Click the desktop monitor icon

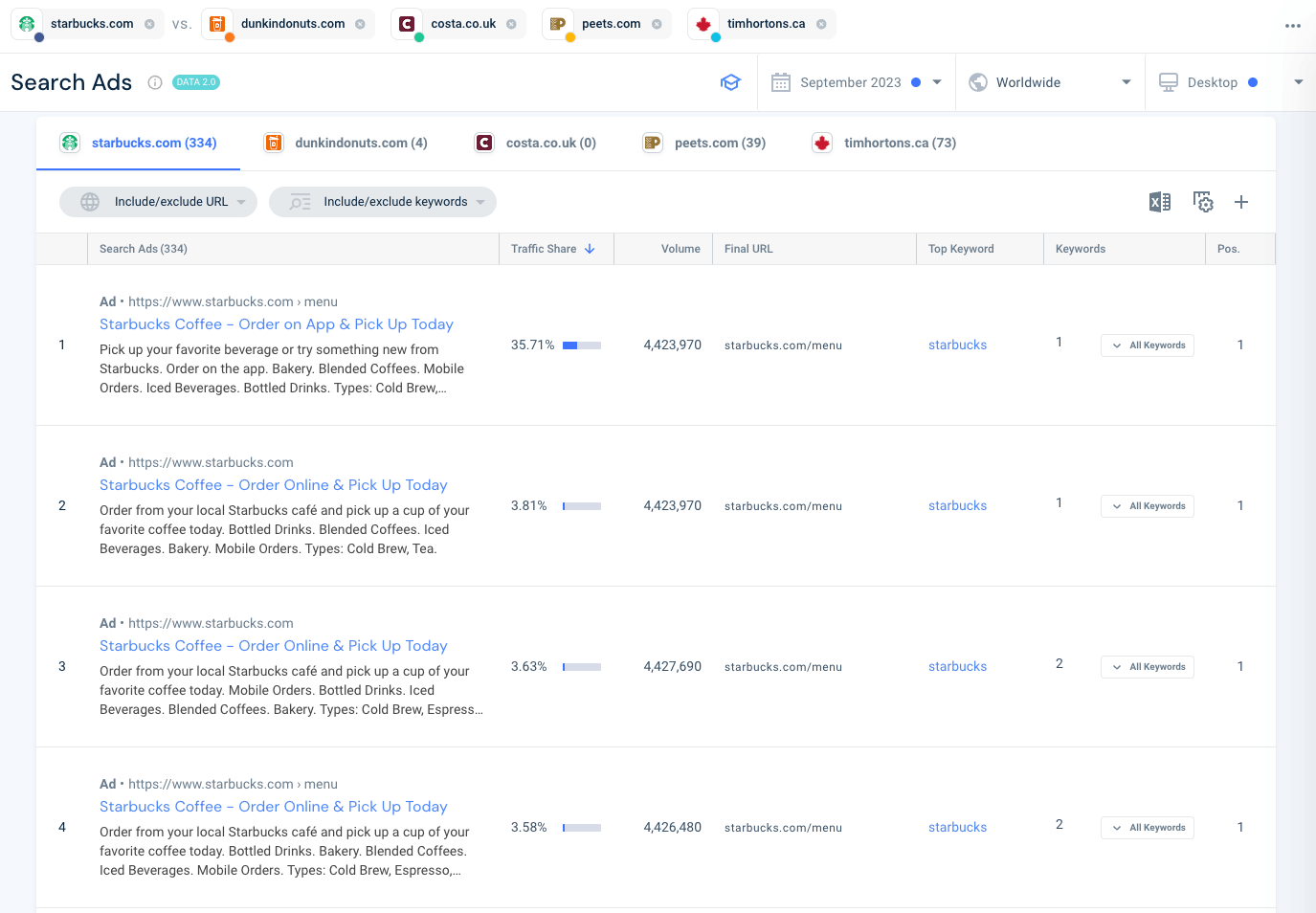(1169, 82)
